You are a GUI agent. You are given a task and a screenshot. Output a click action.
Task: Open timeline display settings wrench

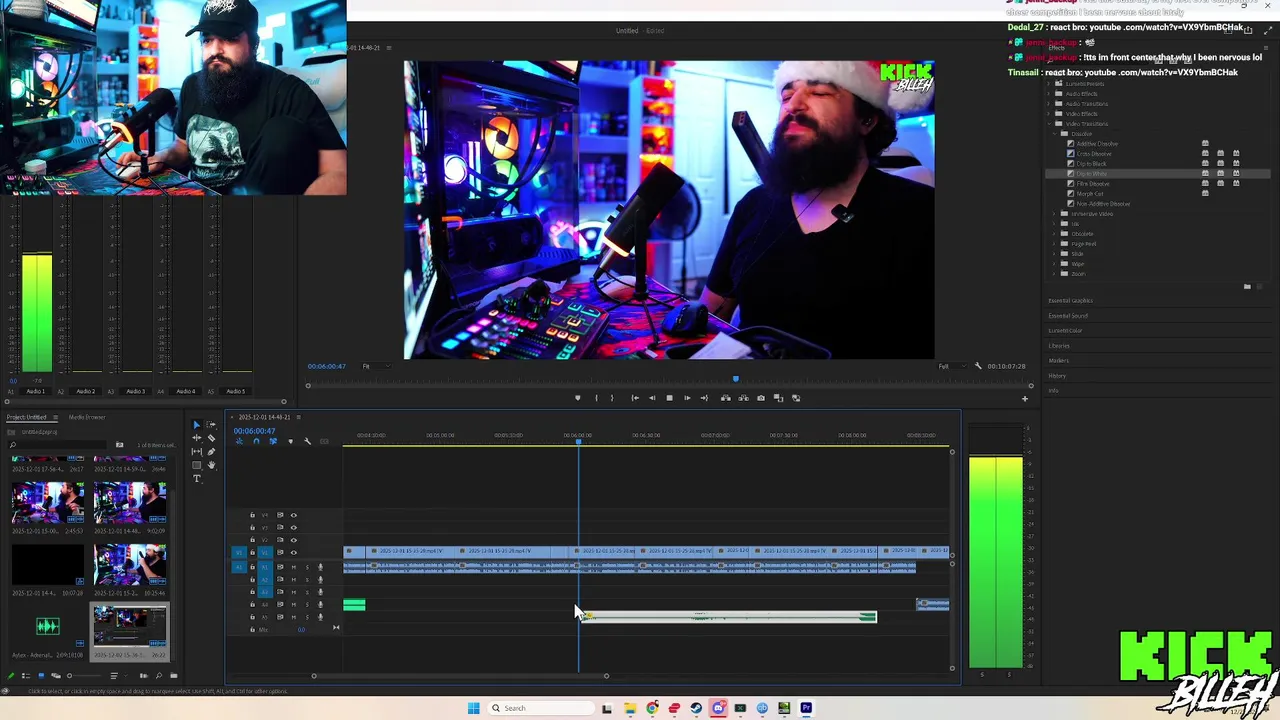pos(307,441)
